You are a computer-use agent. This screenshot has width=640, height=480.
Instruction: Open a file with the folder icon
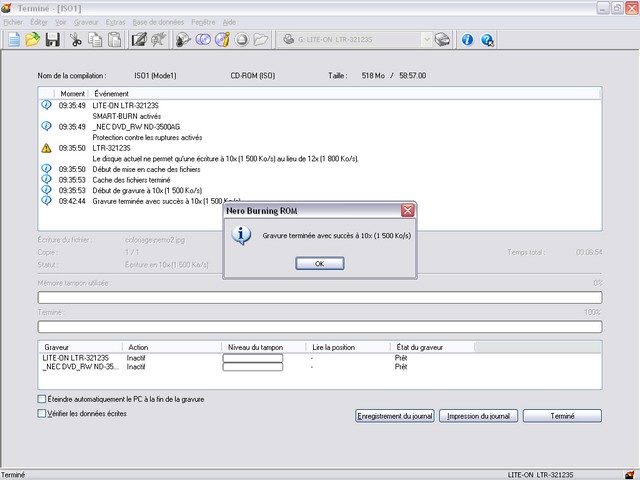click(33, 40)
